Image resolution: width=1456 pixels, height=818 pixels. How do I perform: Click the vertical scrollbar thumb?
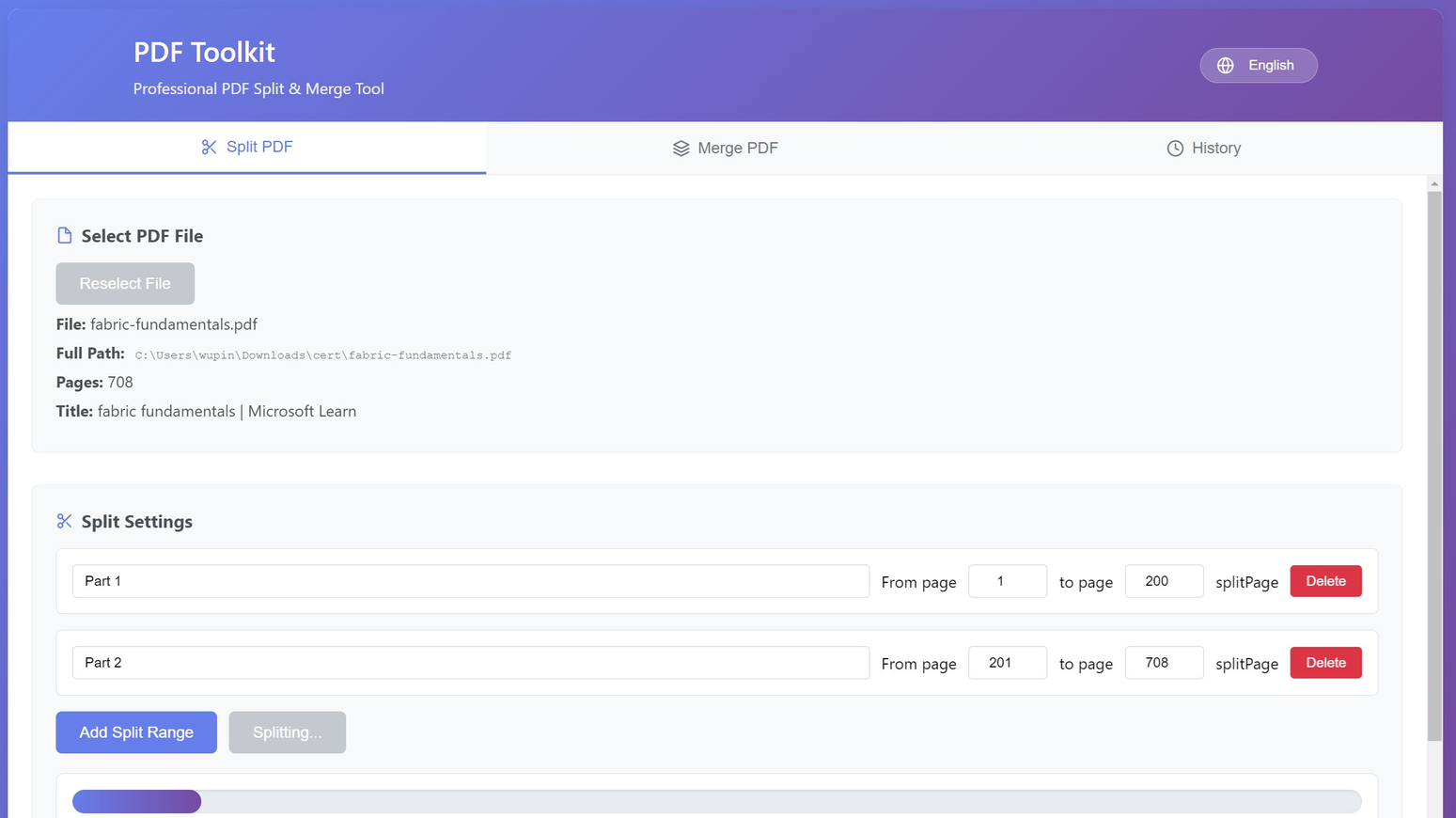(x=1434, y=465)
